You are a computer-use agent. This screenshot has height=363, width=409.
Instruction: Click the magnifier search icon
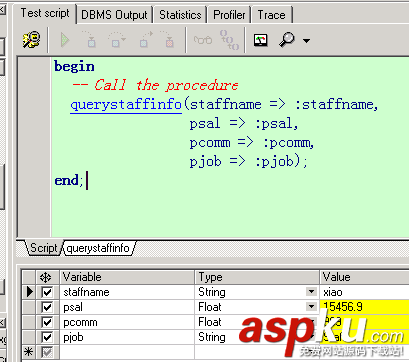click(287, 40)
